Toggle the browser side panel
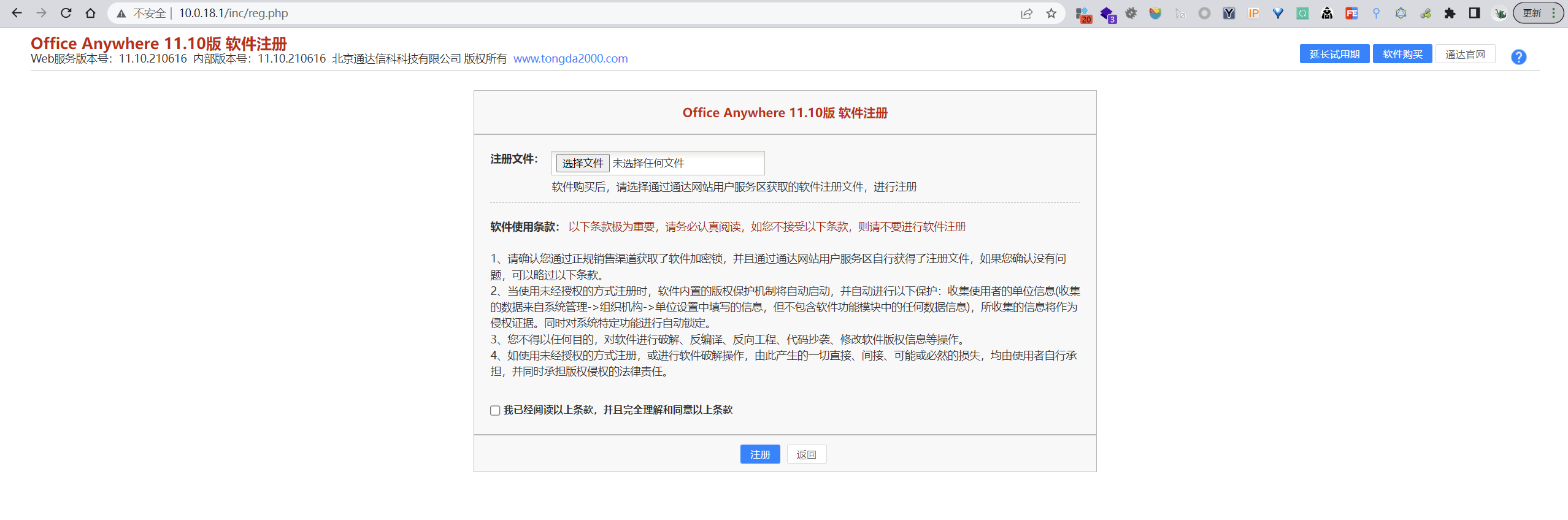Screen dimensions: 1568x520 pos(1474,13)
